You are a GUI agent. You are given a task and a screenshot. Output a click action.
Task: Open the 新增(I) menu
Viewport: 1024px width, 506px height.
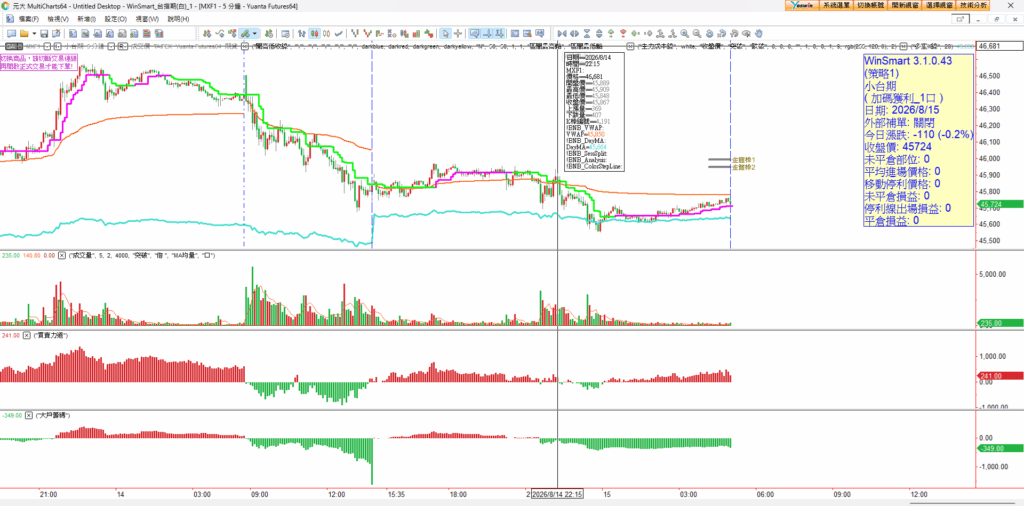tap(86, 19)
